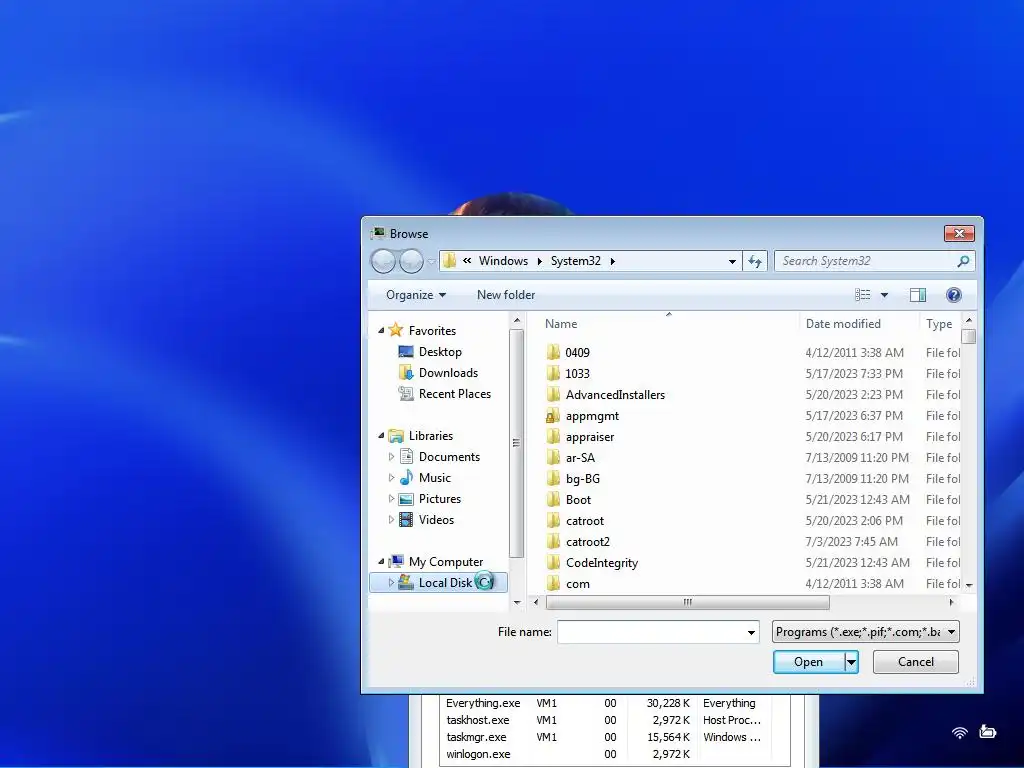
Task: Close the Browse dialog
Action: (959, 233)
